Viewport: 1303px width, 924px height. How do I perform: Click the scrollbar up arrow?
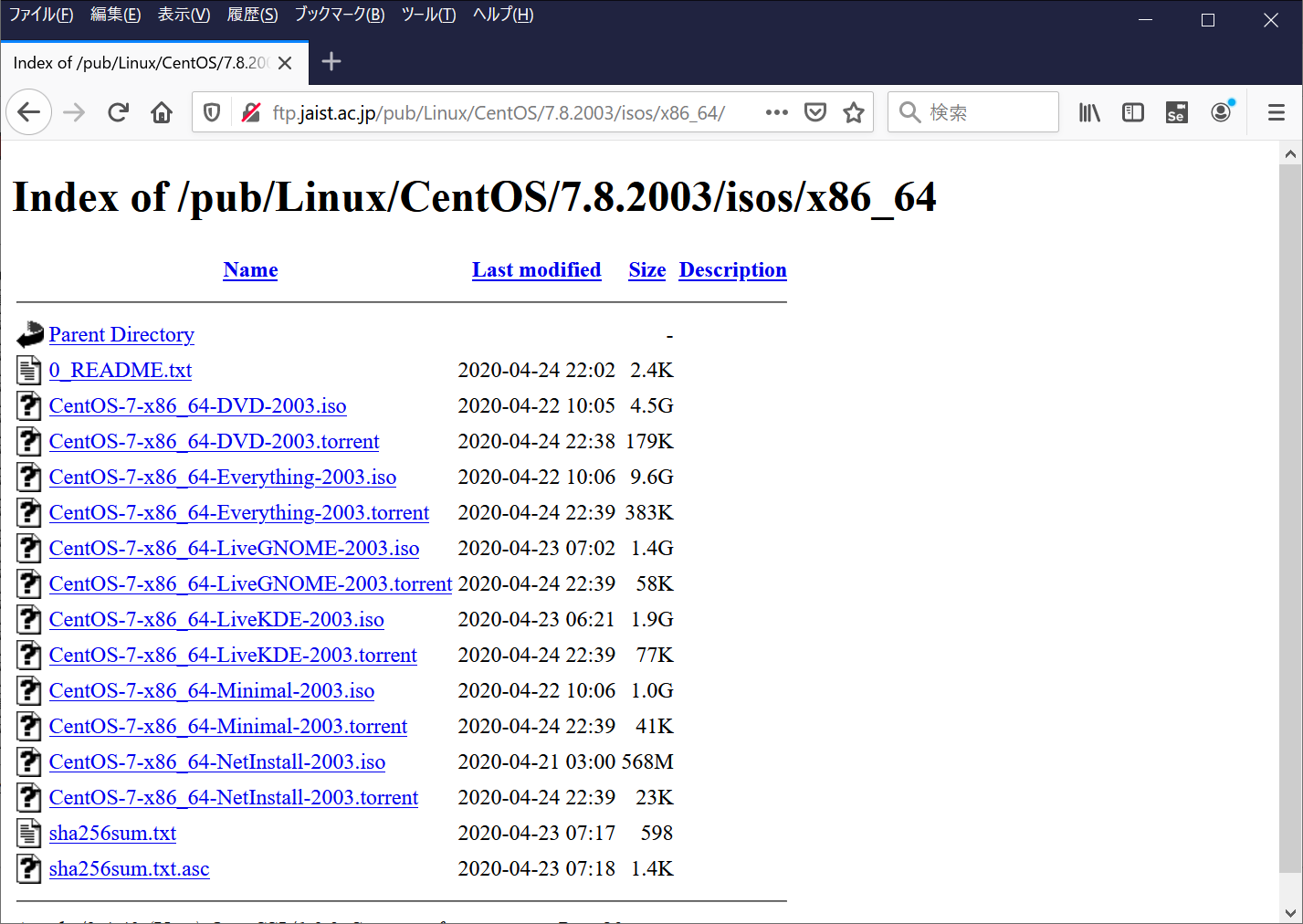coord(1290,153)
